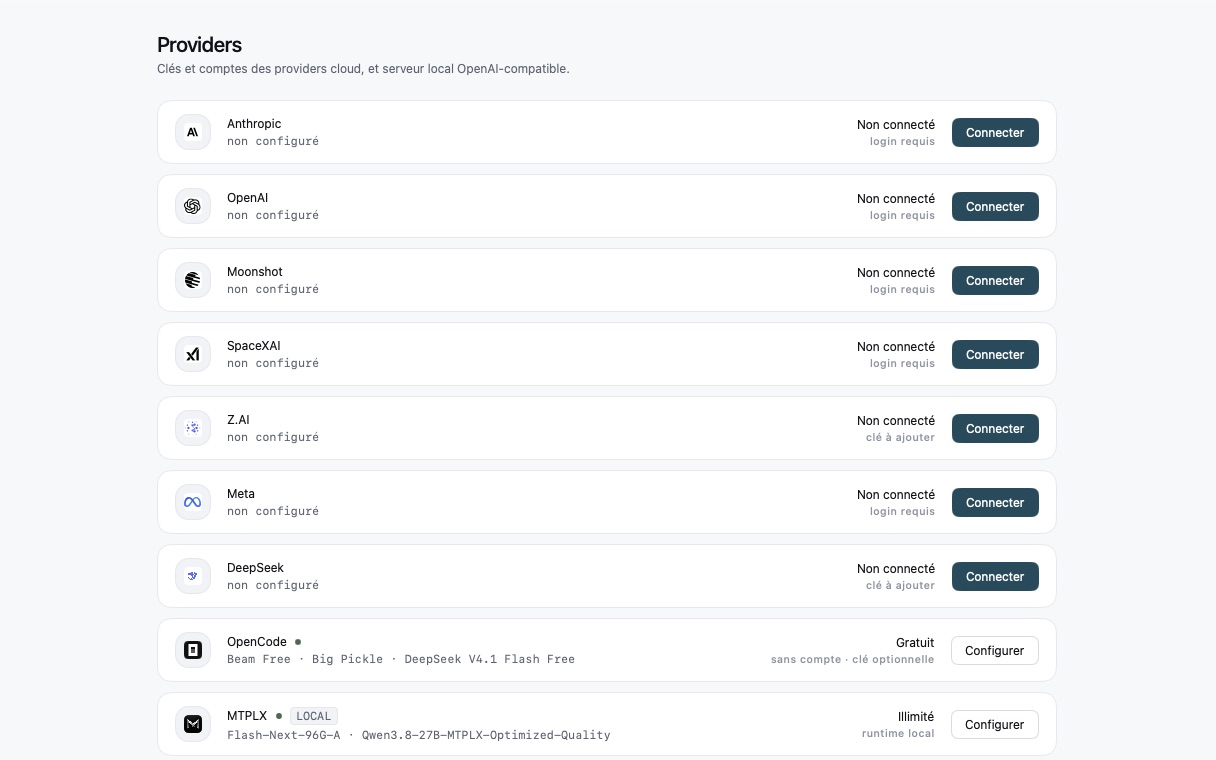The height and width of the screenshot is (760, 1216).
Task: Click the LOCAL badge next to MTPLX
Action: point(314,716)
